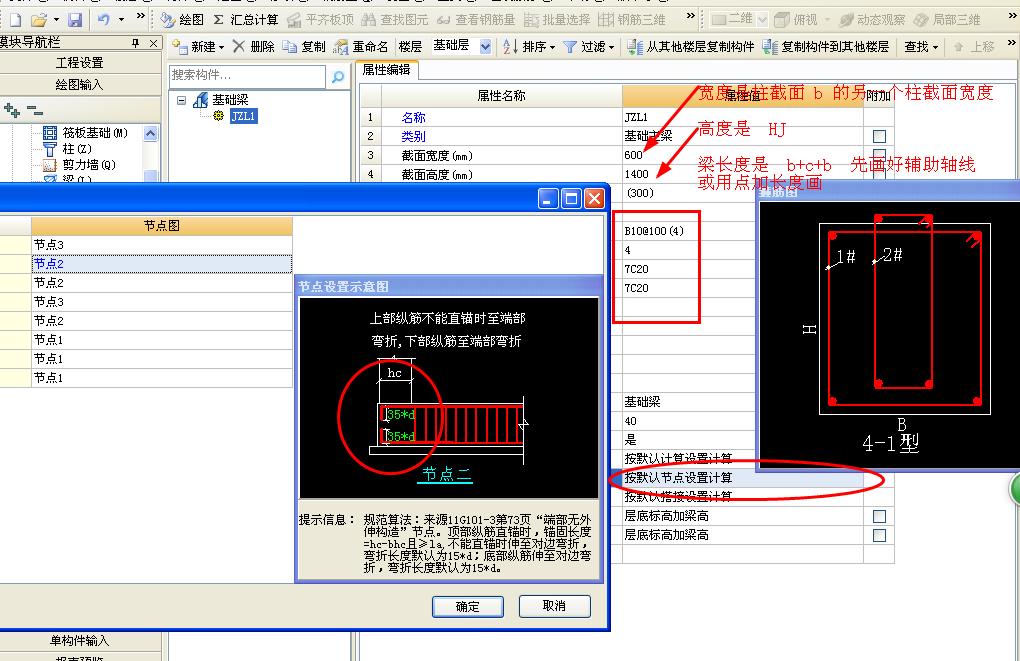Screen dimensions: 1020x661
Task: Click the open folder icon
Action: pos(38,20)
